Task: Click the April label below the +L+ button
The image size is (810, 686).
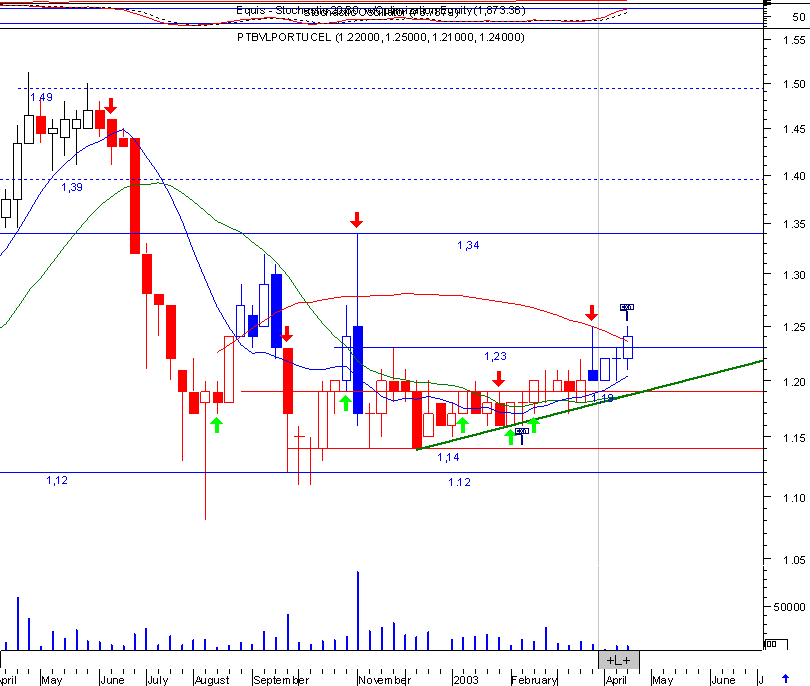Action: pos(616,680)
